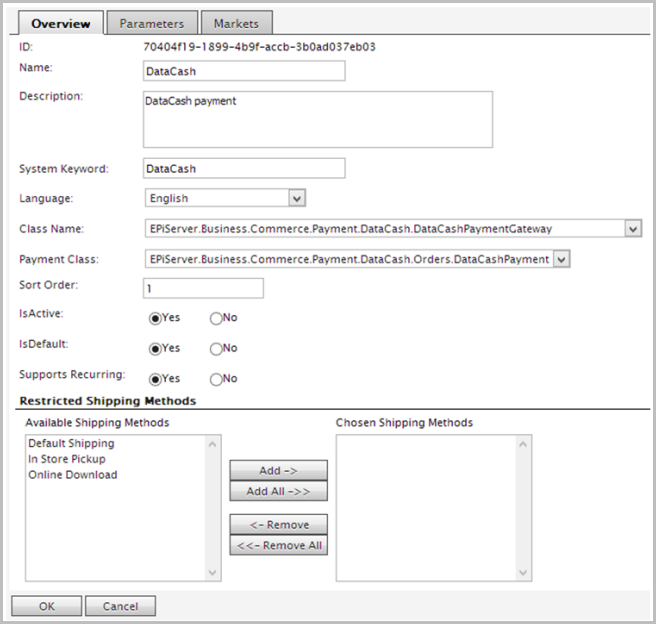Screen dimensions: 656x624
Task: Click the Add All button
Action: click(278, 491)
